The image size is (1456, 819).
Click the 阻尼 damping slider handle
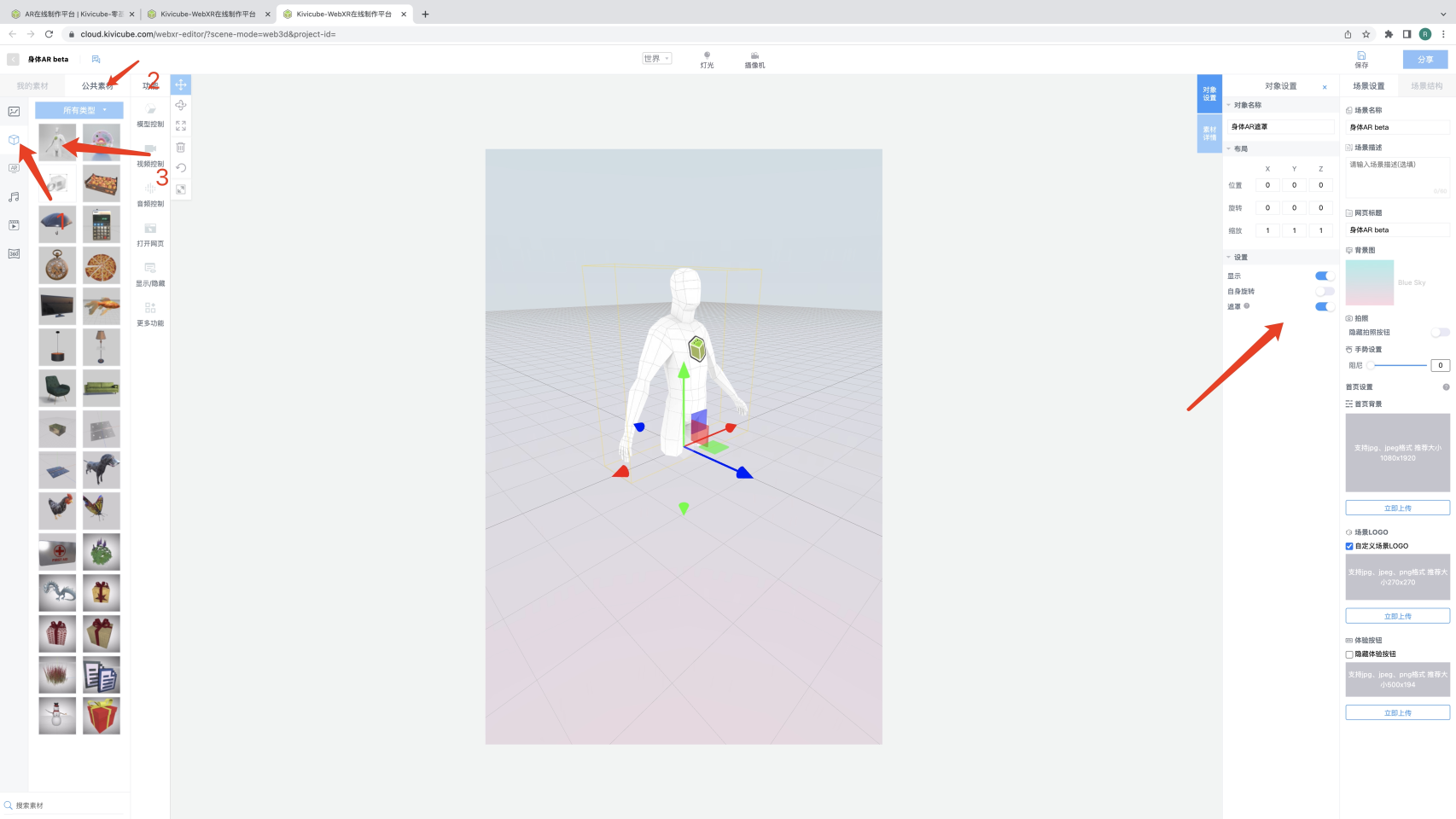point(1370,365)
